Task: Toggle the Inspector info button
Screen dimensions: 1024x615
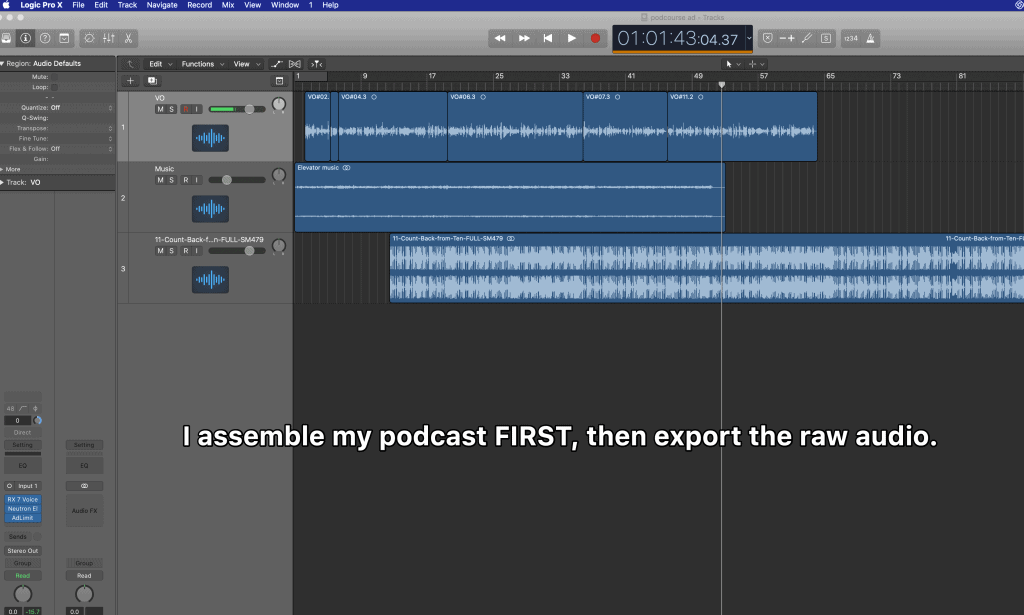Action: (25, 39)
